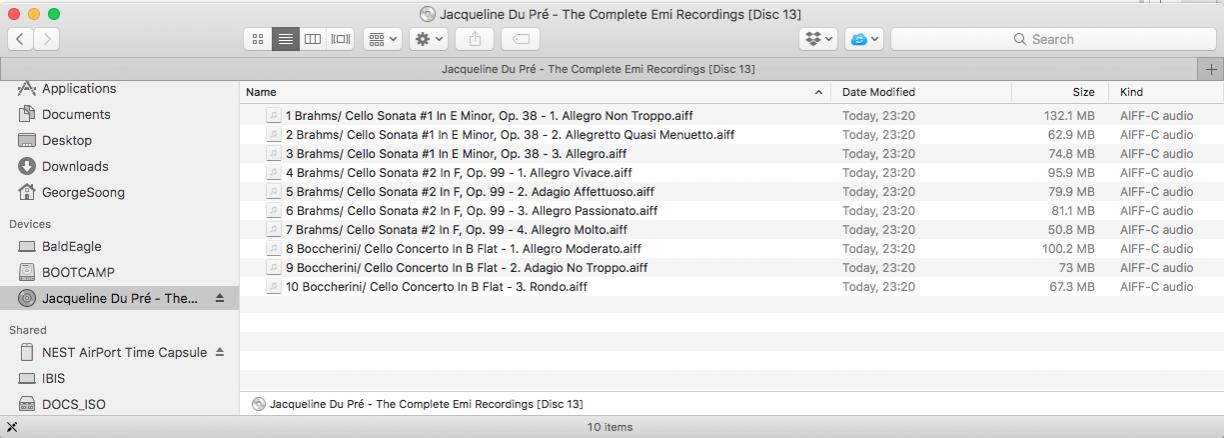Screen dimensions: 1224x438
Task: Select the Boccherini 3. Rondo.aiff file
Action: coord(436,287)
